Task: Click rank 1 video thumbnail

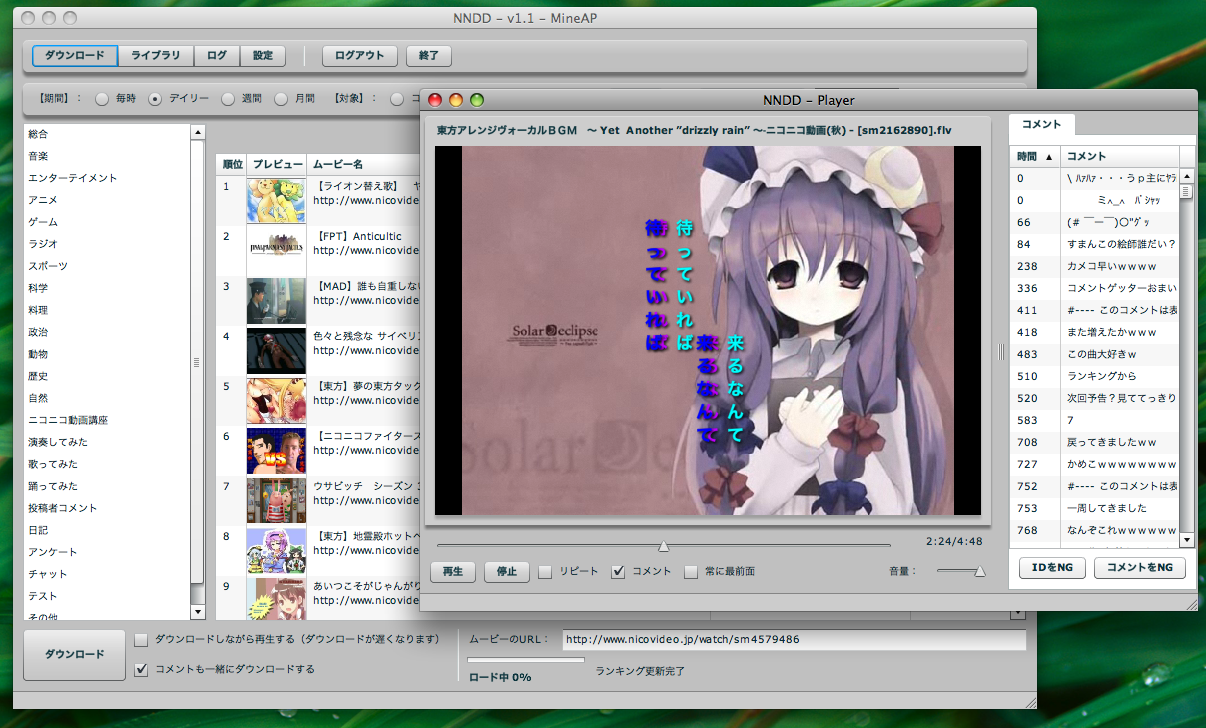Action: [276, 201]
